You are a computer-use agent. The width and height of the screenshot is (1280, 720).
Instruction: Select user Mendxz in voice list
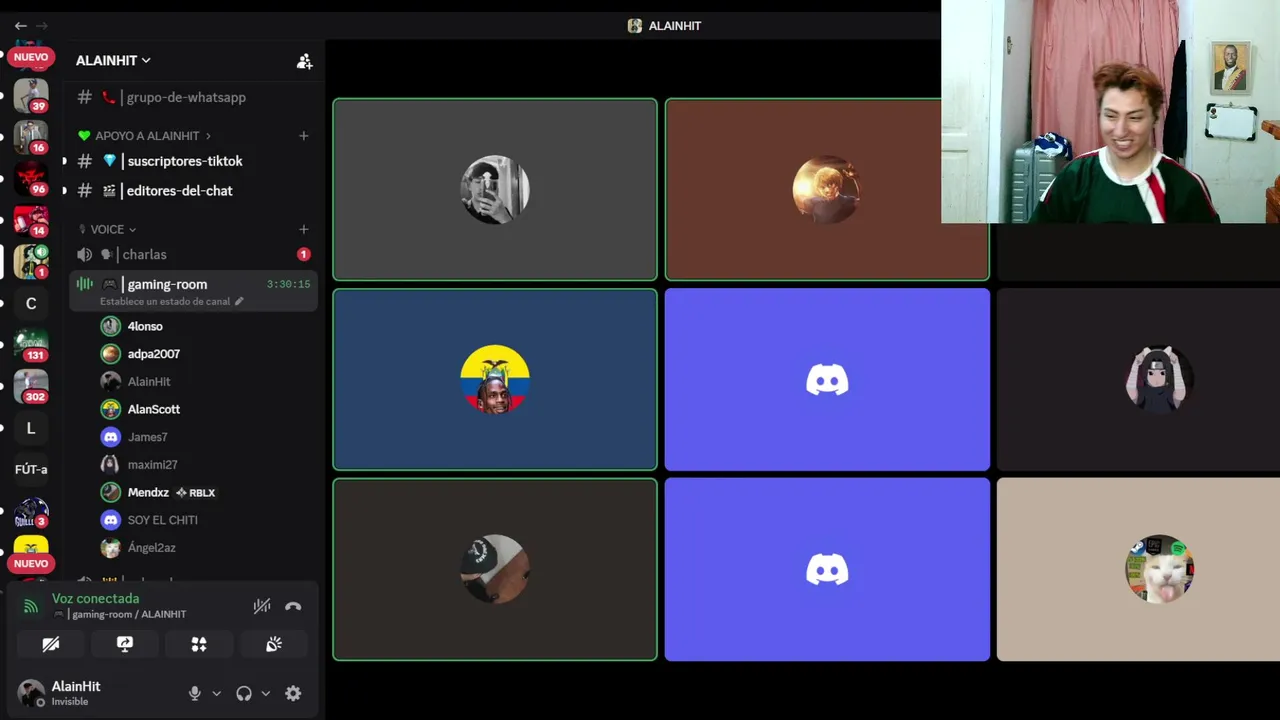[148, 492]
